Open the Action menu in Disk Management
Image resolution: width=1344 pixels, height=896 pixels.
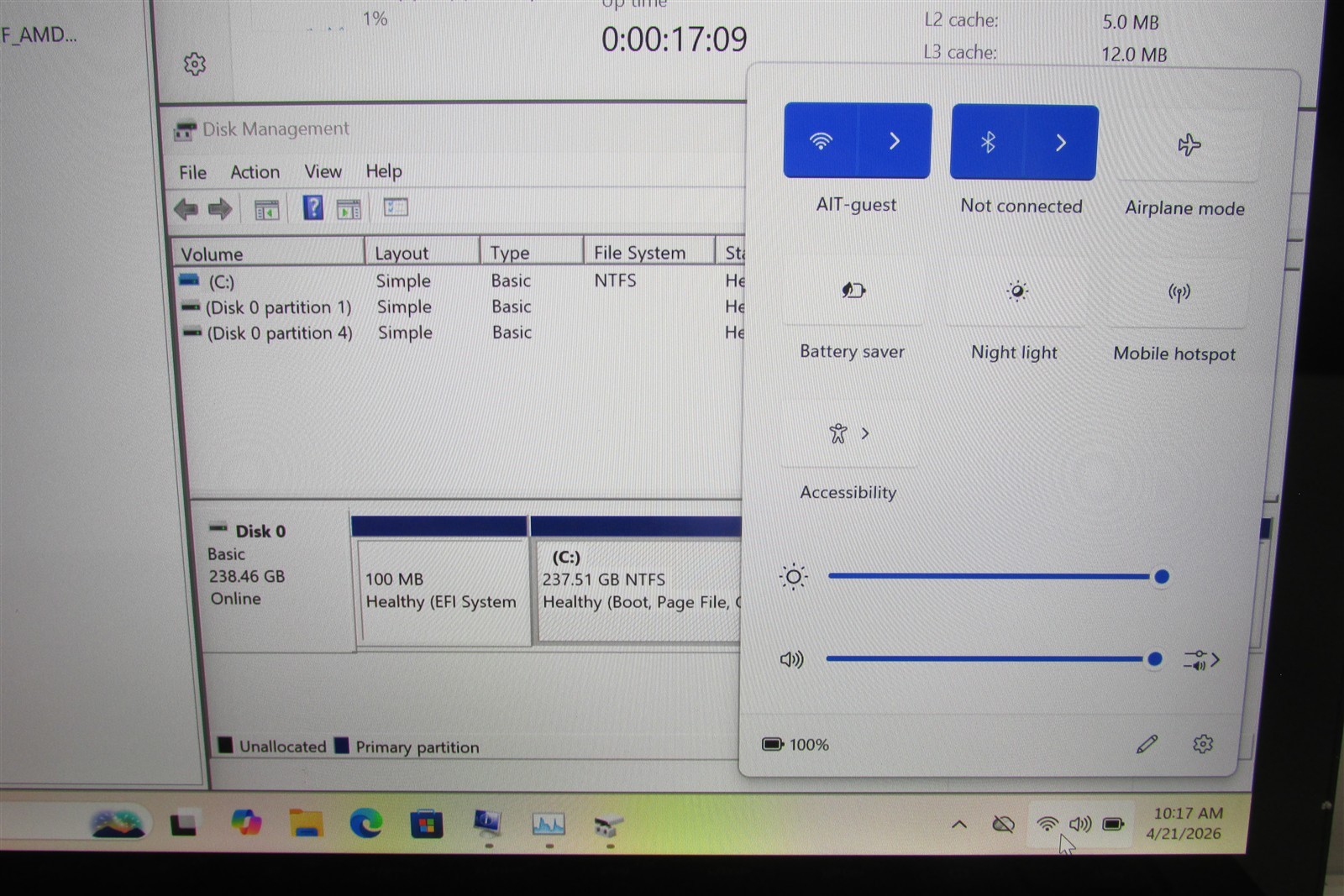coord(255,171)
